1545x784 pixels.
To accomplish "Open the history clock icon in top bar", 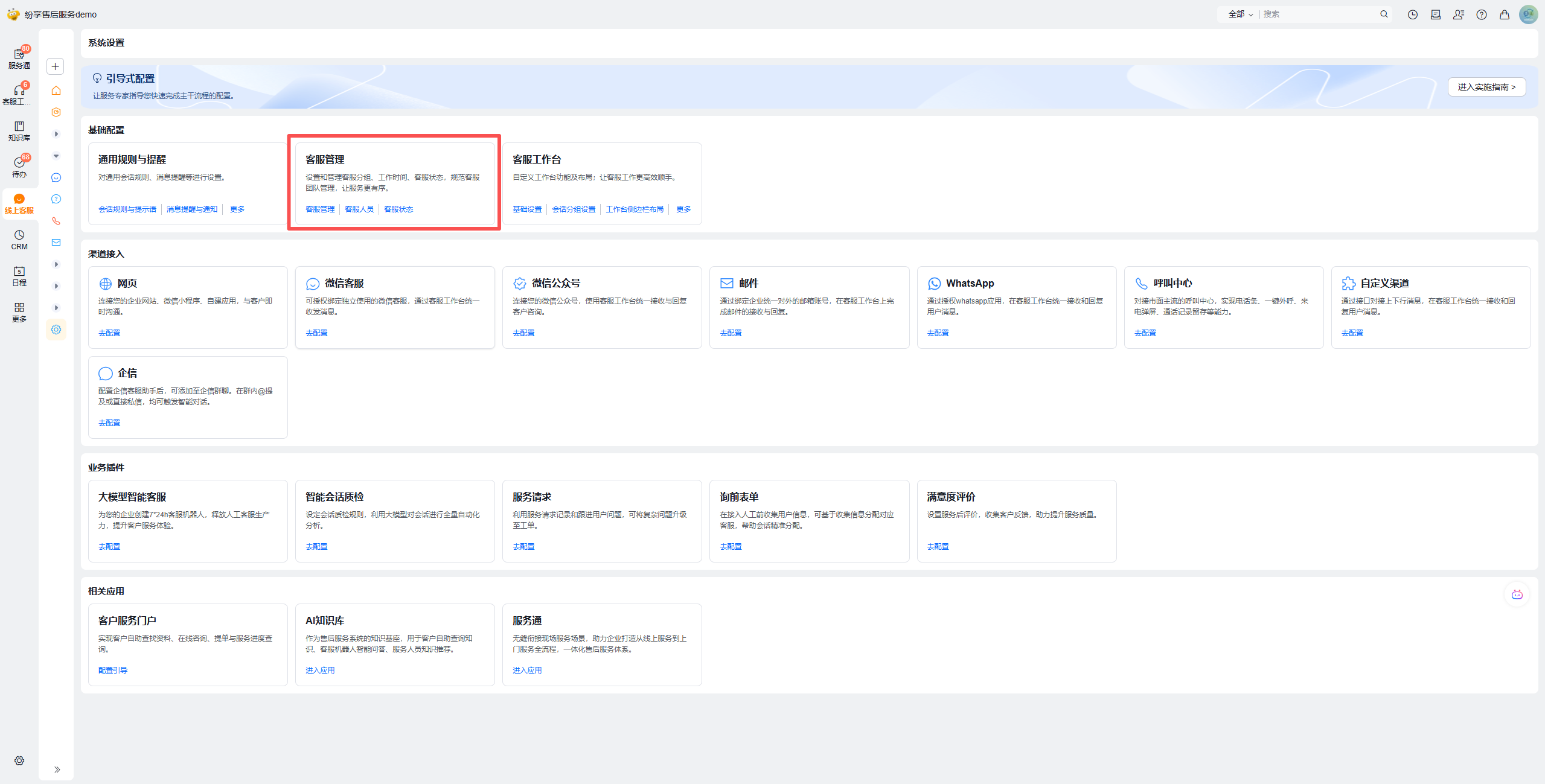I will coord(1412,14).
